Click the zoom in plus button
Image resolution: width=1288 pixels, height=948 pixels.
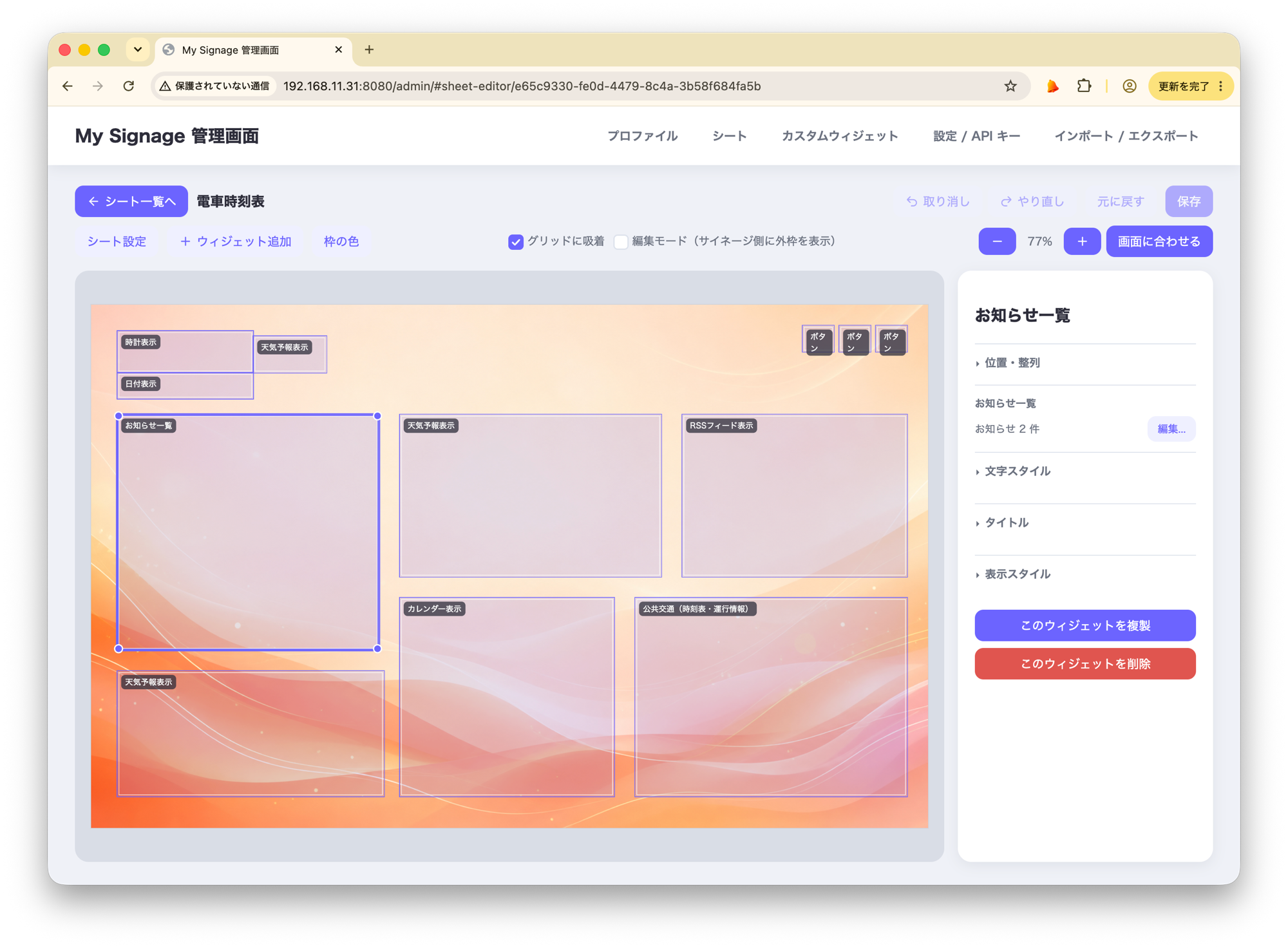click(1082, 242)
